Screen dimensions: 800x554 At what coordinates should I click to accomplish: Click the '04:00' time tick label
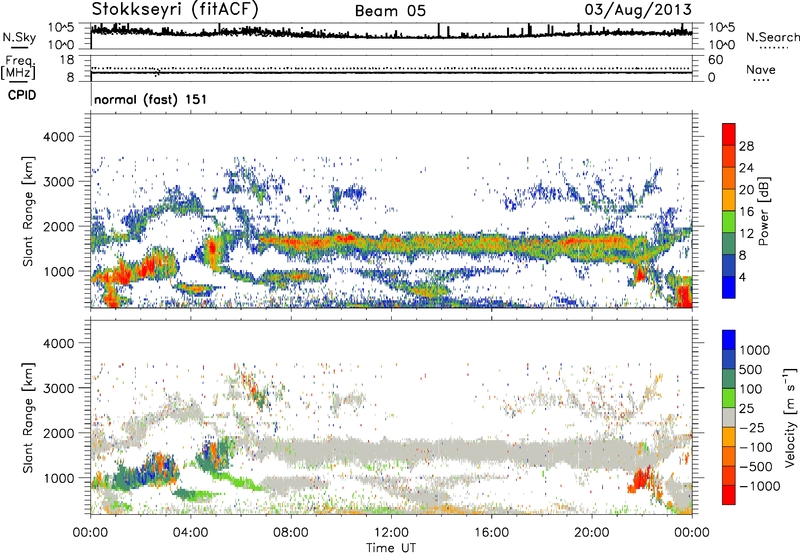pyautogui.click(x=190, y=533)
